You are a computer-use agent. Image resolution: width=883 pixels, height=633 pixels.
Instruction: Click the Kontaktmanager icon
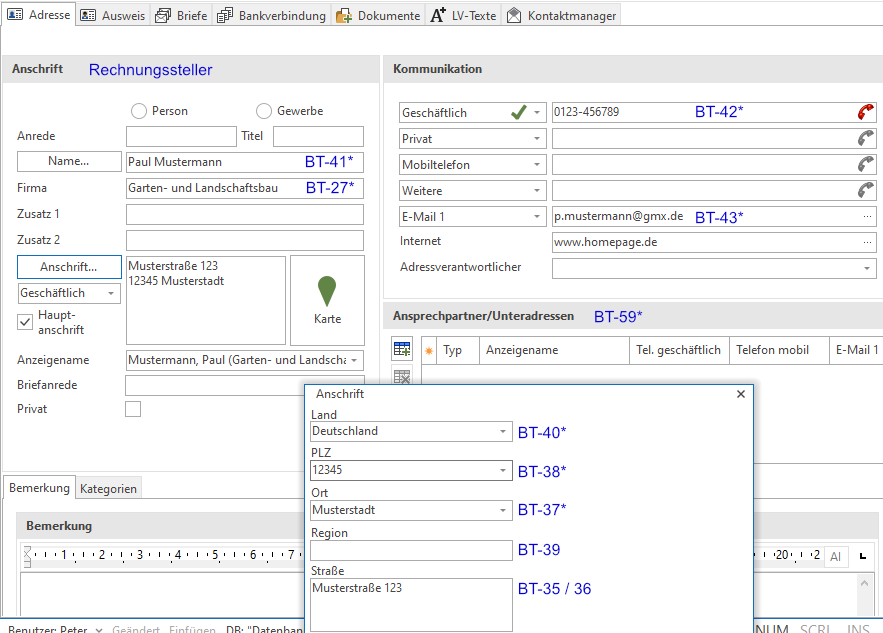pyautogui.click(x=514, y=16)
